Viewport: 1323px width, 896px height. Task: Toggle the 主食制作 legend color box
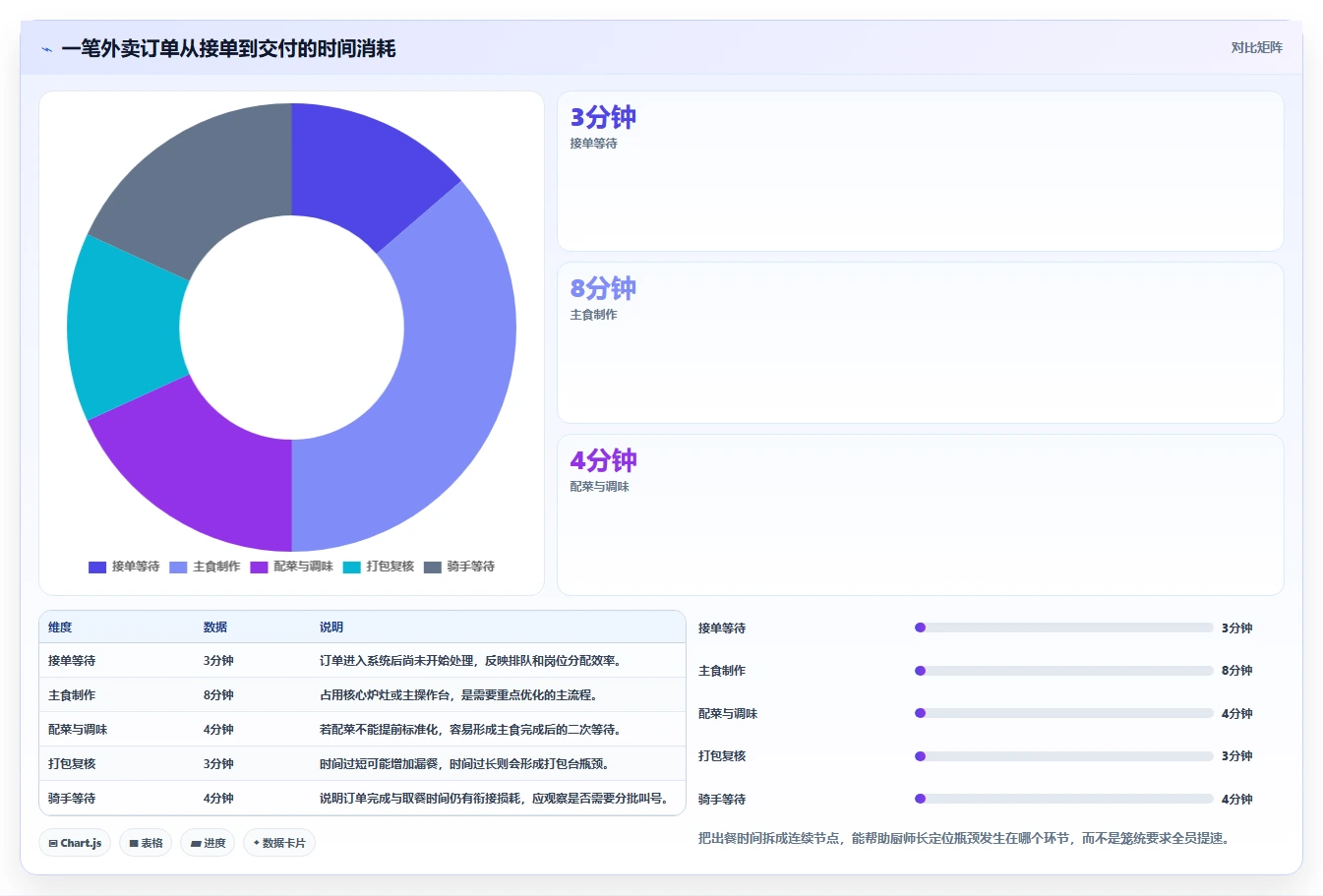[x=178, y=567]
